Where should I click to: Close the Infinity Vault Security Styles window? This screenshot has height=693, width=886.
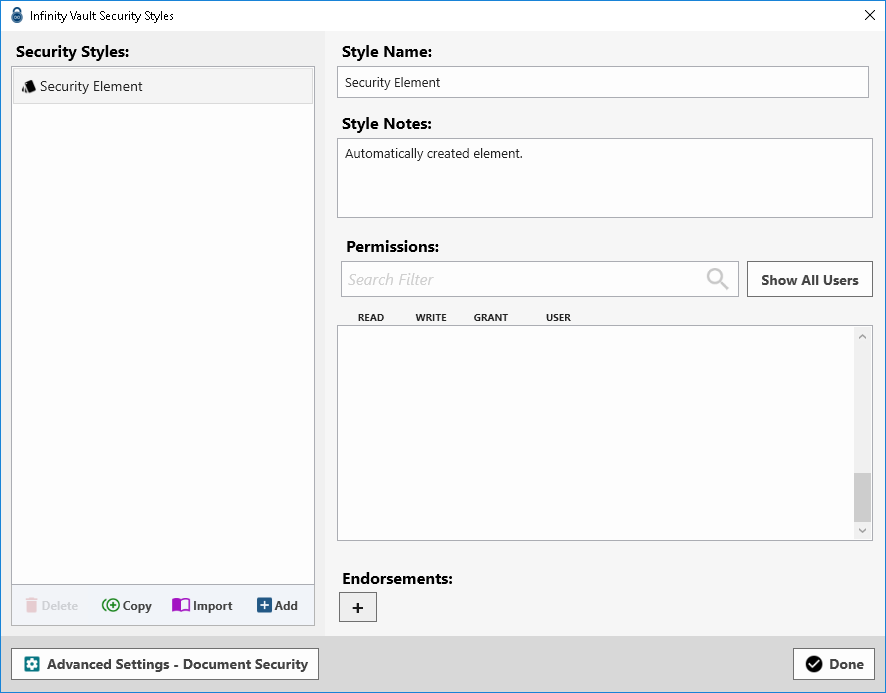pos(869,15)
